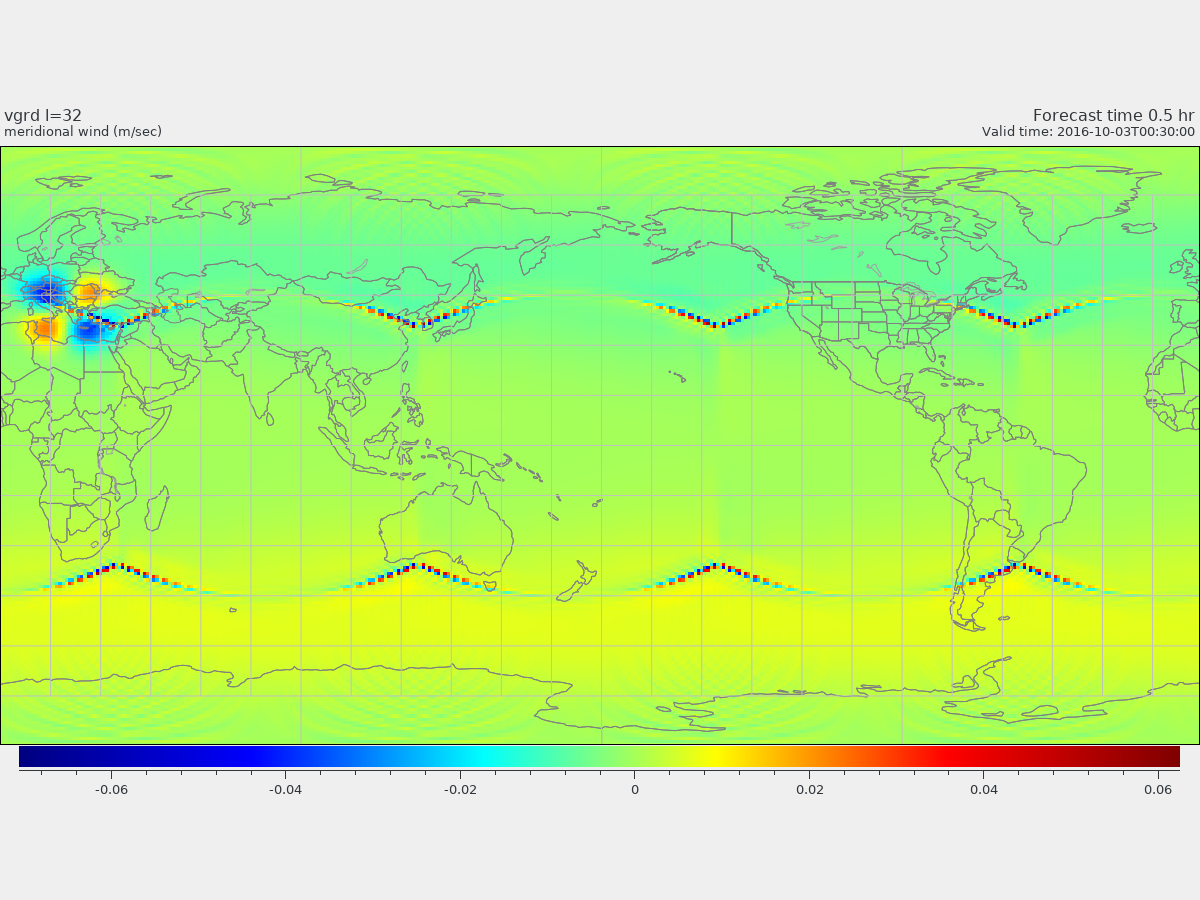Click the dark blue wind anomaly over Europe
The width and height of the screenshot is (1200, 900).
[x=45, y=292]
